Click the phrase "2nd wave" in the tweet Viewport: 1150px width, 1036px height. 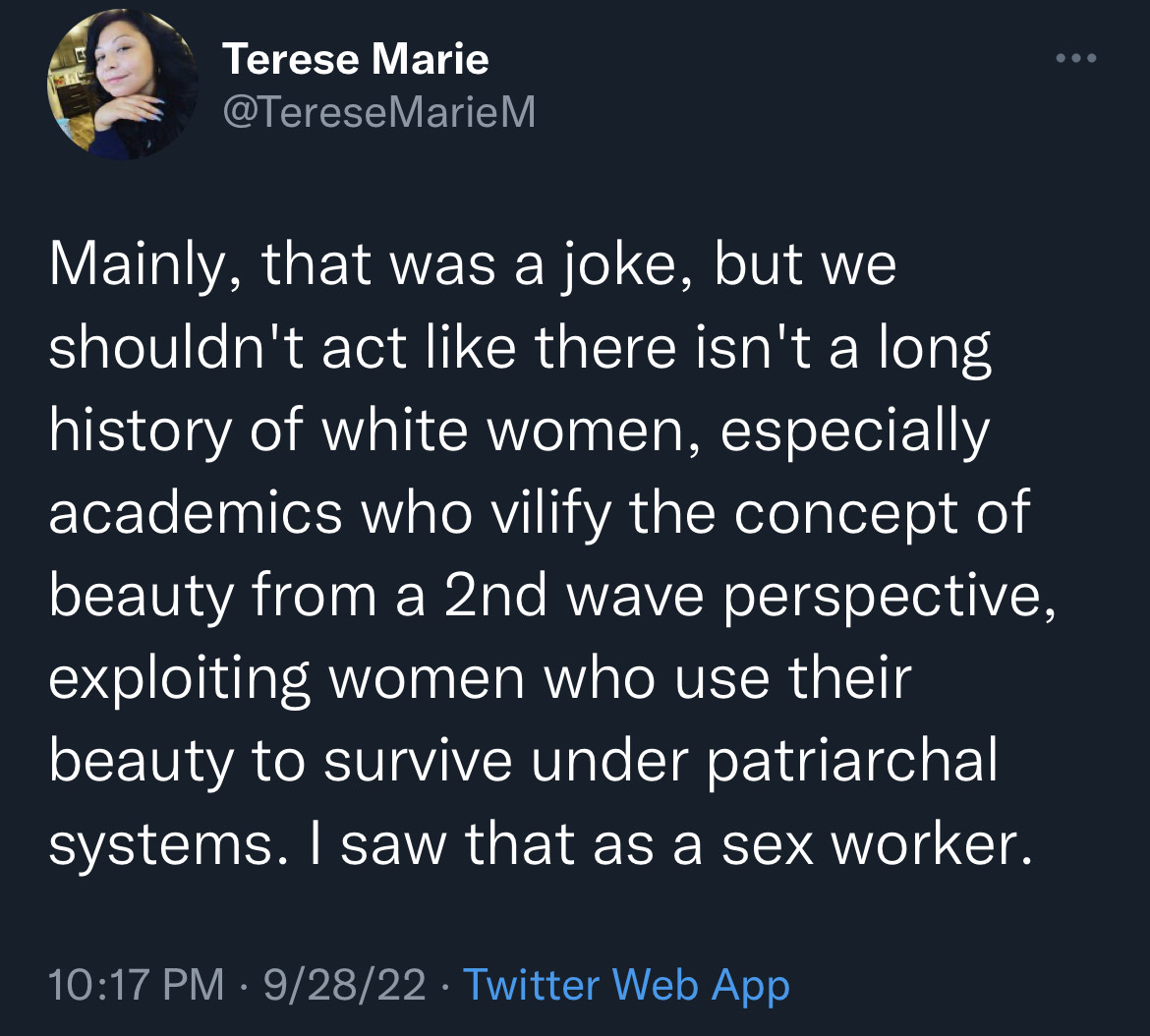pyautogui.click(x=572, y=596)
